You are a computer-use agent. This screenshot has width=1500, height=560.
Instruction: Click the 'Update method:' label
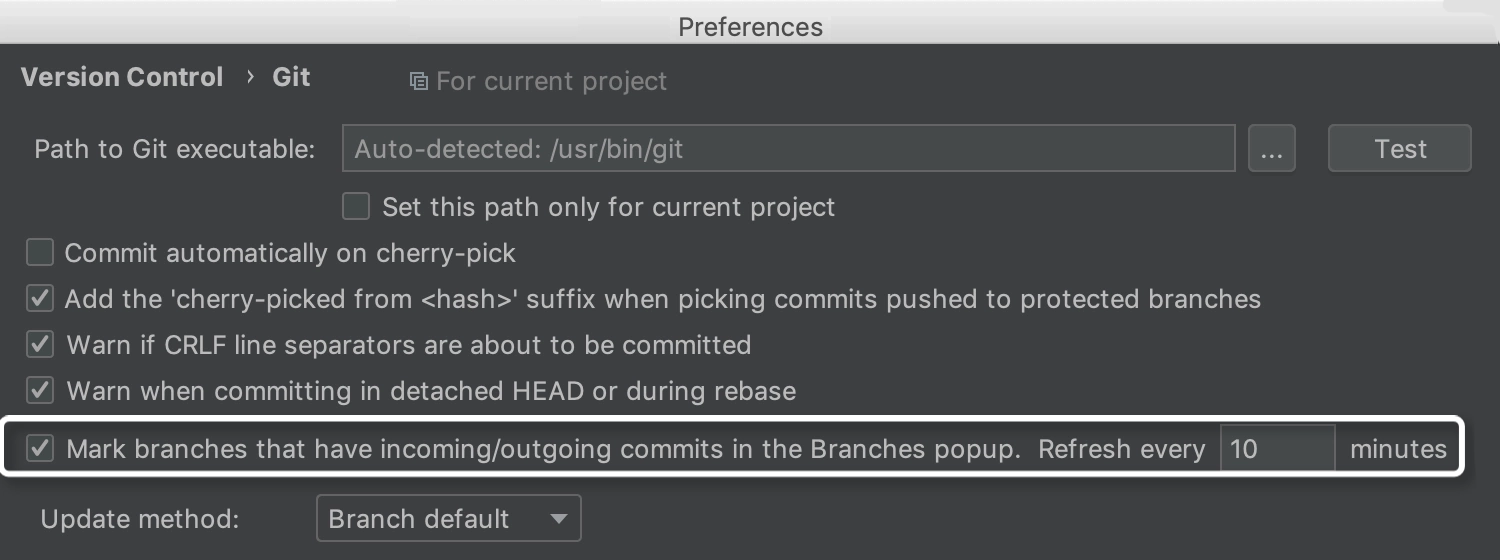click(140, 519)
